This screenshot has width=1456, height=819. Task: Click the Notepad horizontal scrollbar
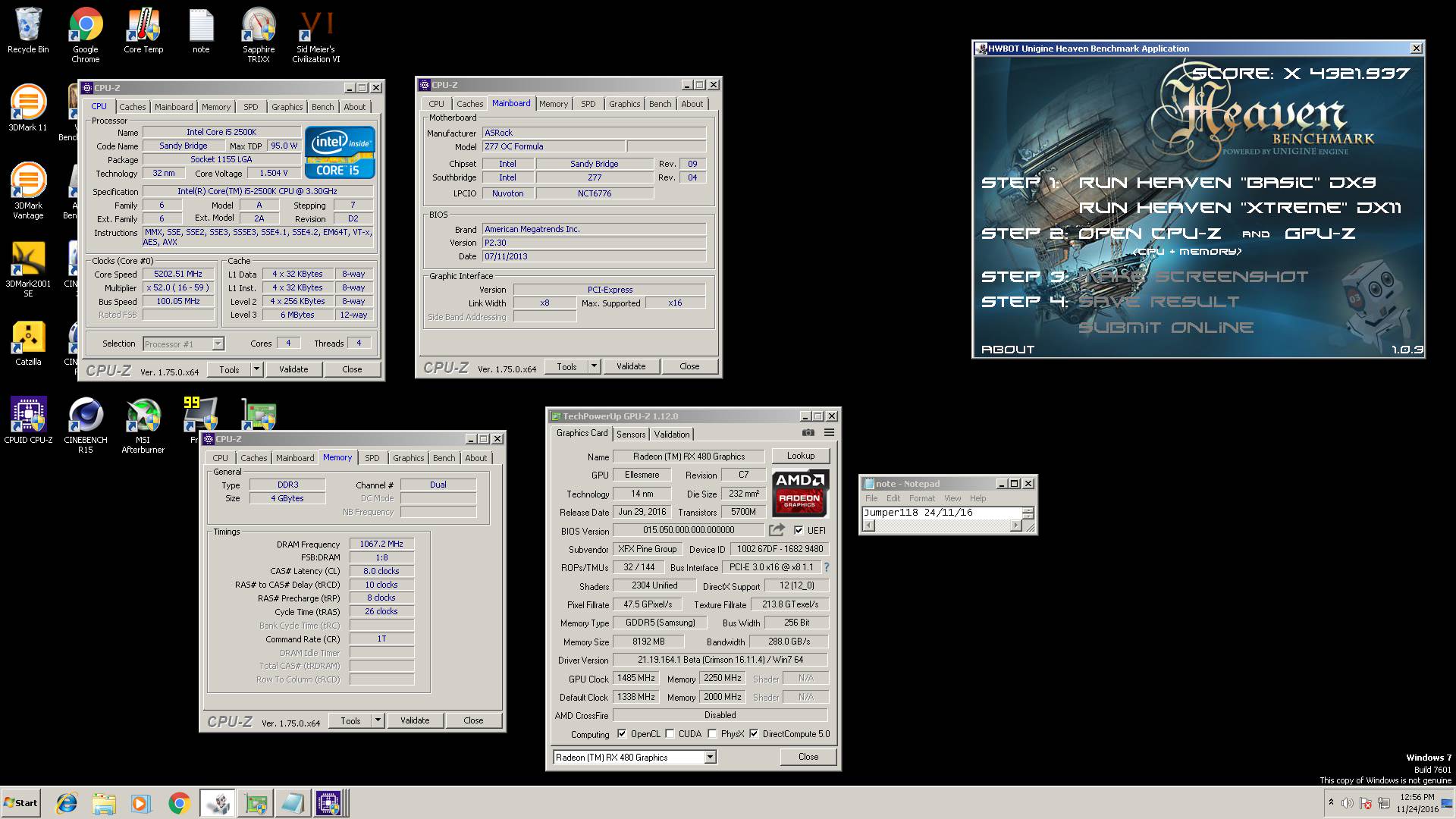943,526
